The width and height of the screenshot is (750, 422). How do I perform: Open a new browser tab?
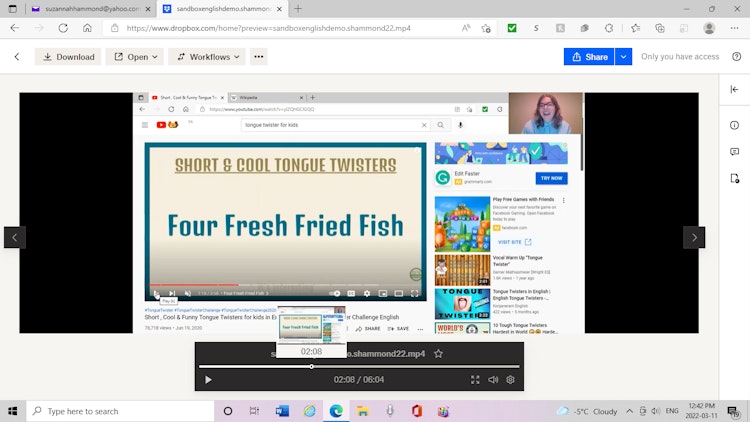pyautogui.click(x=298, y=8)
